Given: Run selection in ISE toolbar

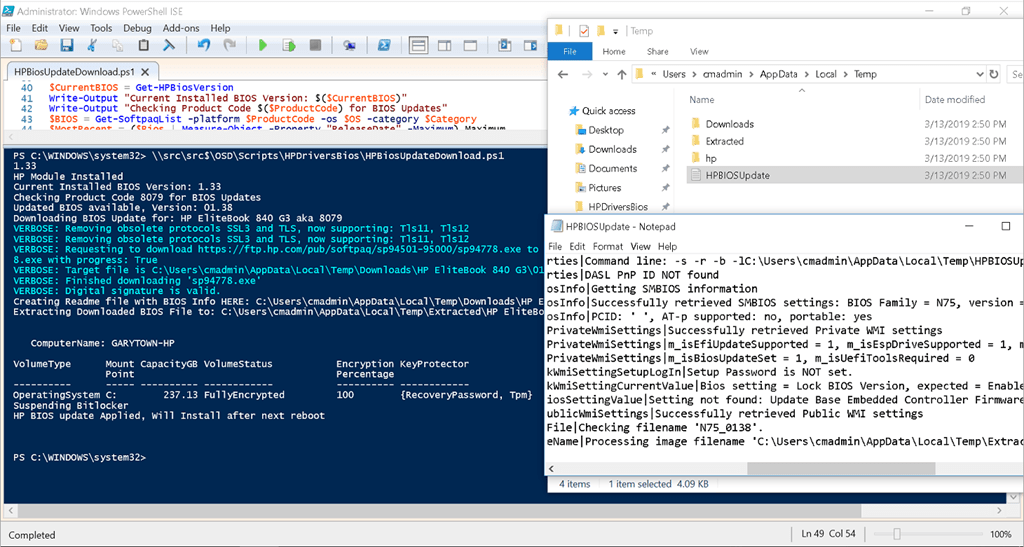Looking at the screenshot, I should click(x=289, y=45).
